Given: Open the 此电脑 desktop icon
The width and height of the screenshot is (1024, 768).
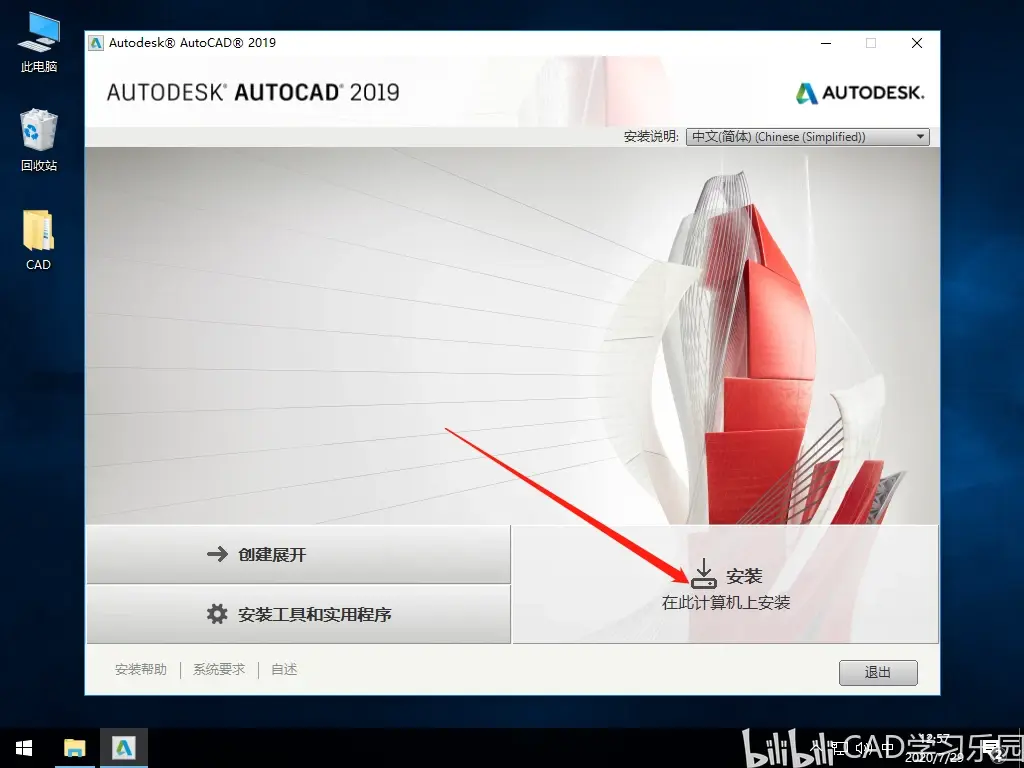Looking at the screenshot, I should point(39,42).
